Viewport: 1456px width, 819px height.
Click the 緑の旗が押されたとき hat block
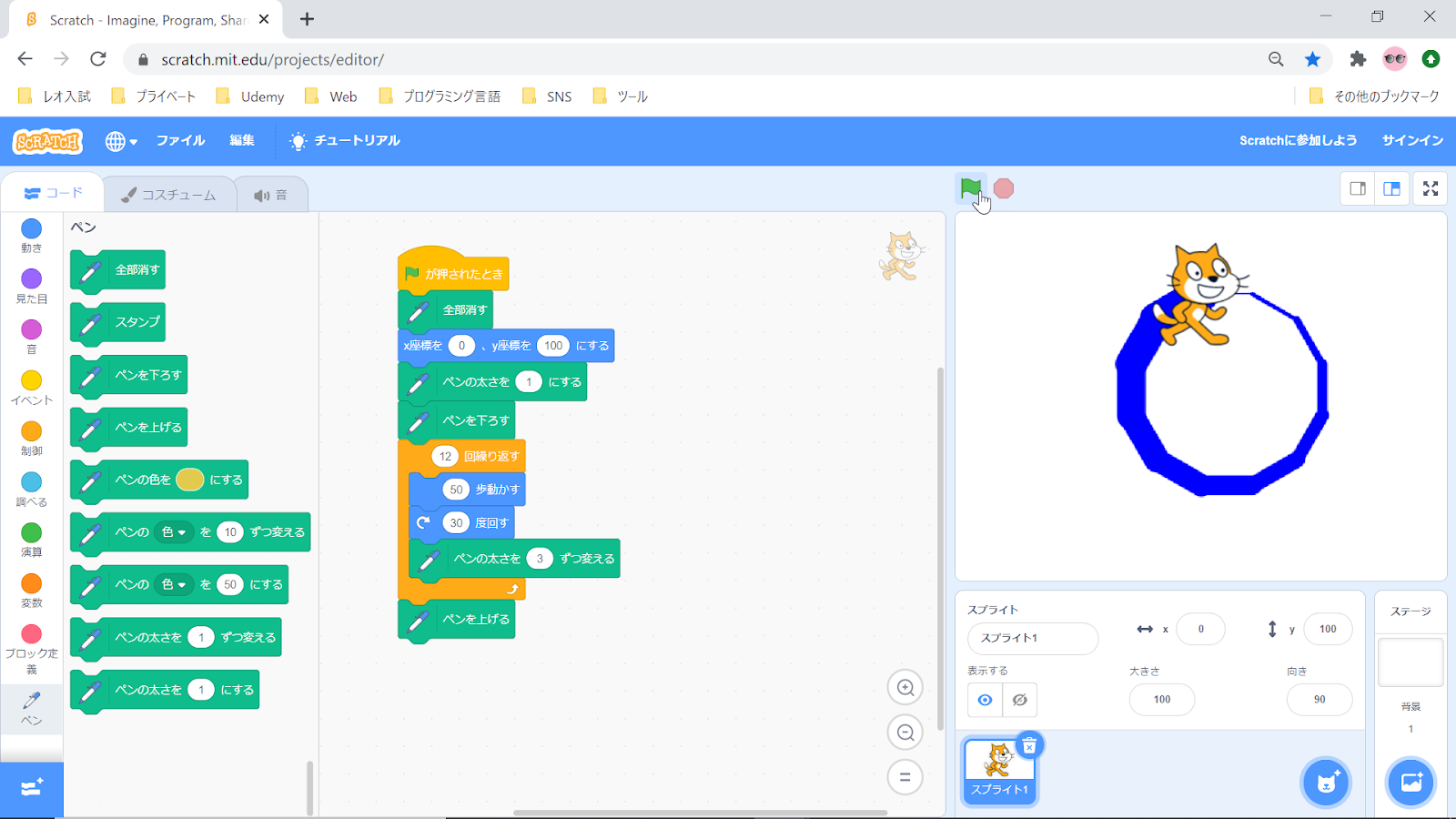(453, 271)
